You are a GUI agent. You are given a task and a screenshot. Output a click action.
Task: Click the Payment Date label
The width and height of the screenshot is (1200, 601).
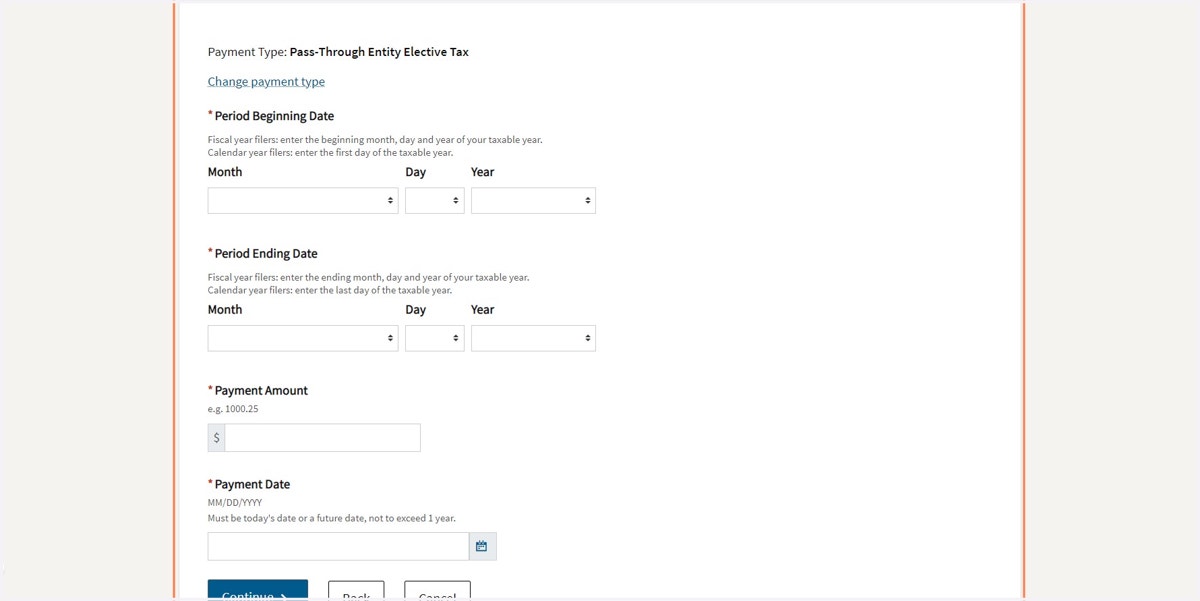[x=252, y=485]
